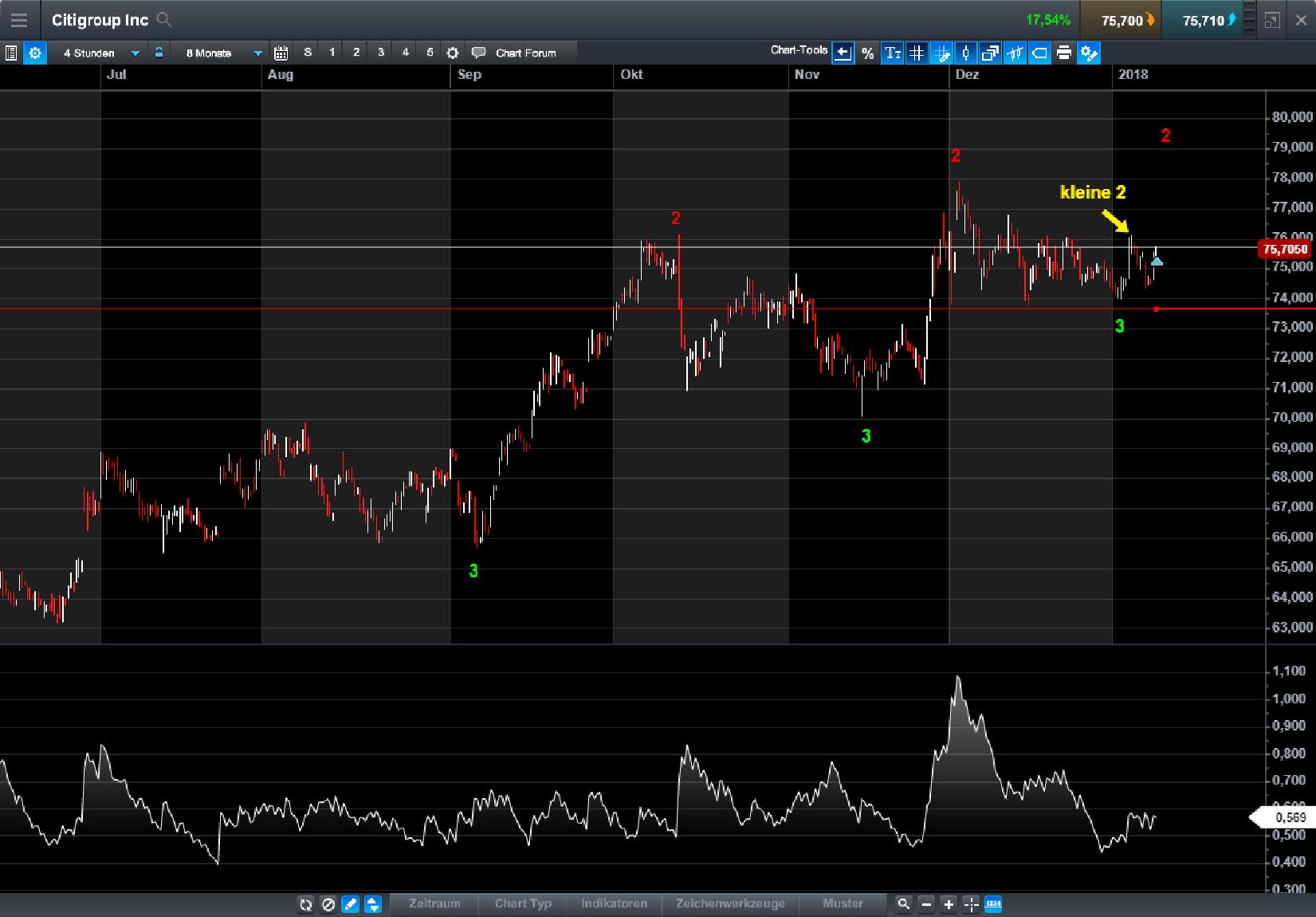1316x917 pixels.
Task: Open the chart settings gear icon
Action: coord(35,53)
